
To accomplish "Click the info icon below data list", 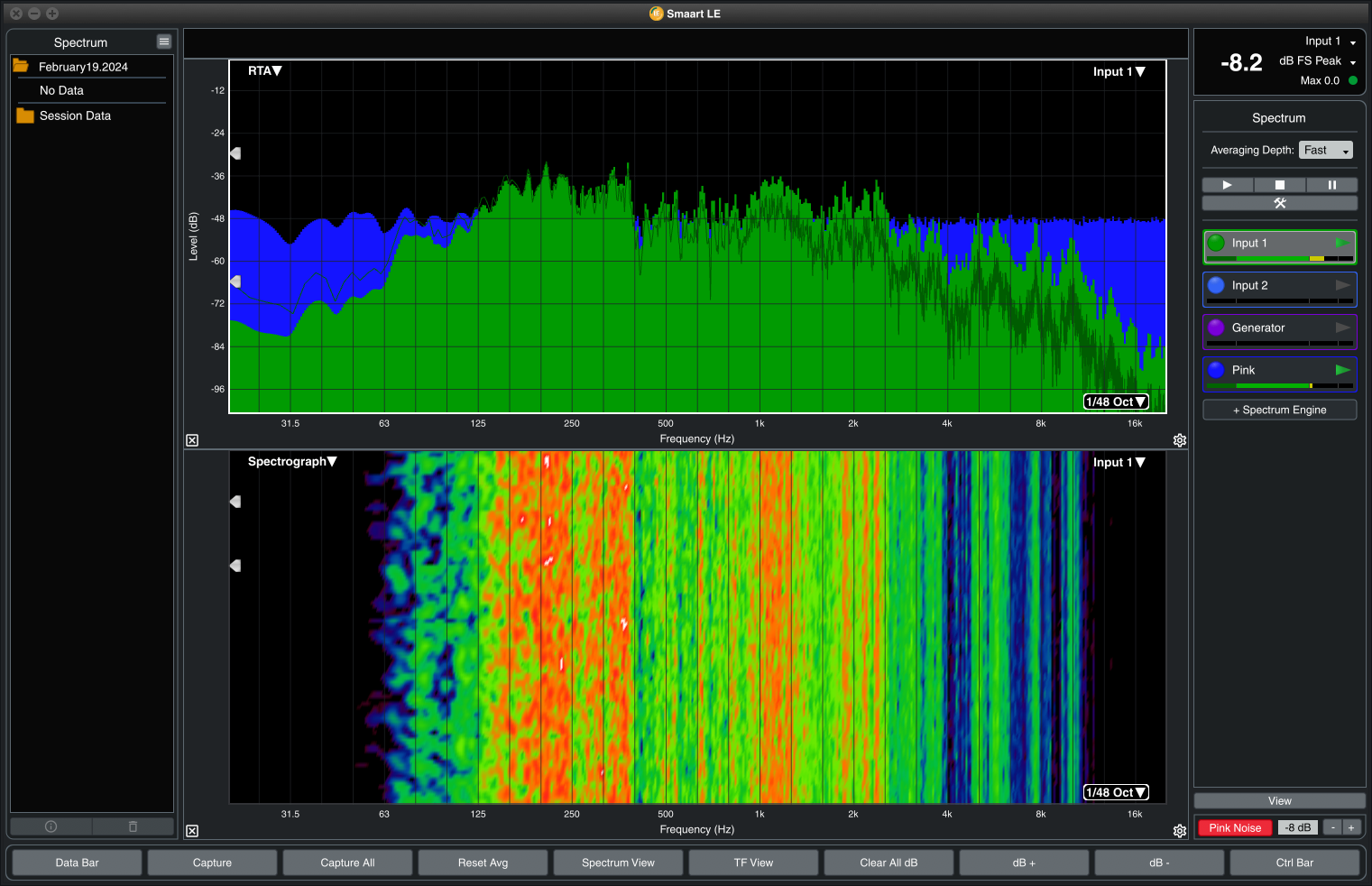I will [x=51, y=826].
